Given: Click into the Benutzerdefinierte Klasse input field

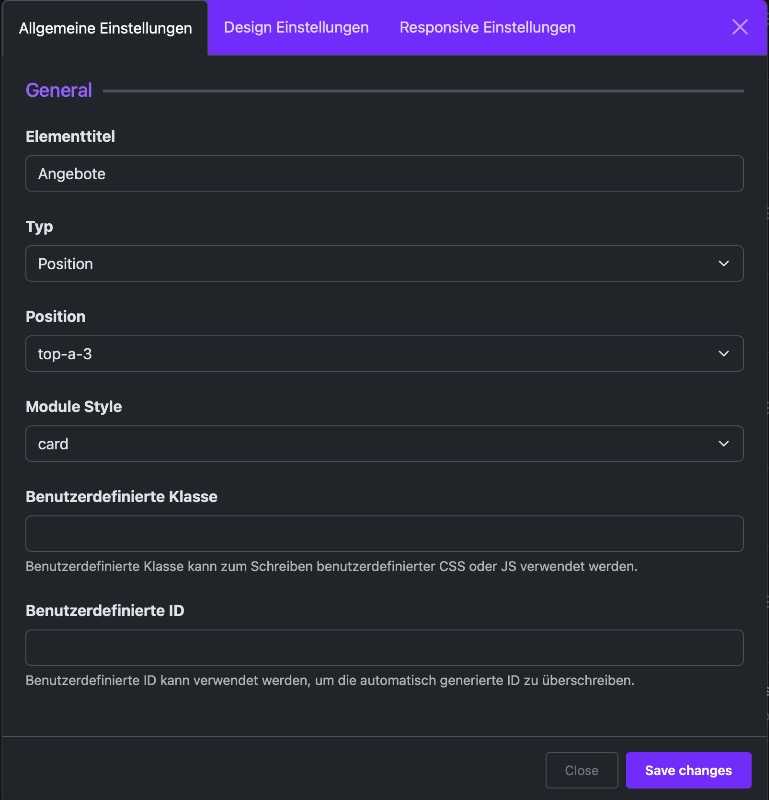Looking at the screenshot, I should (x=384, y=534).
